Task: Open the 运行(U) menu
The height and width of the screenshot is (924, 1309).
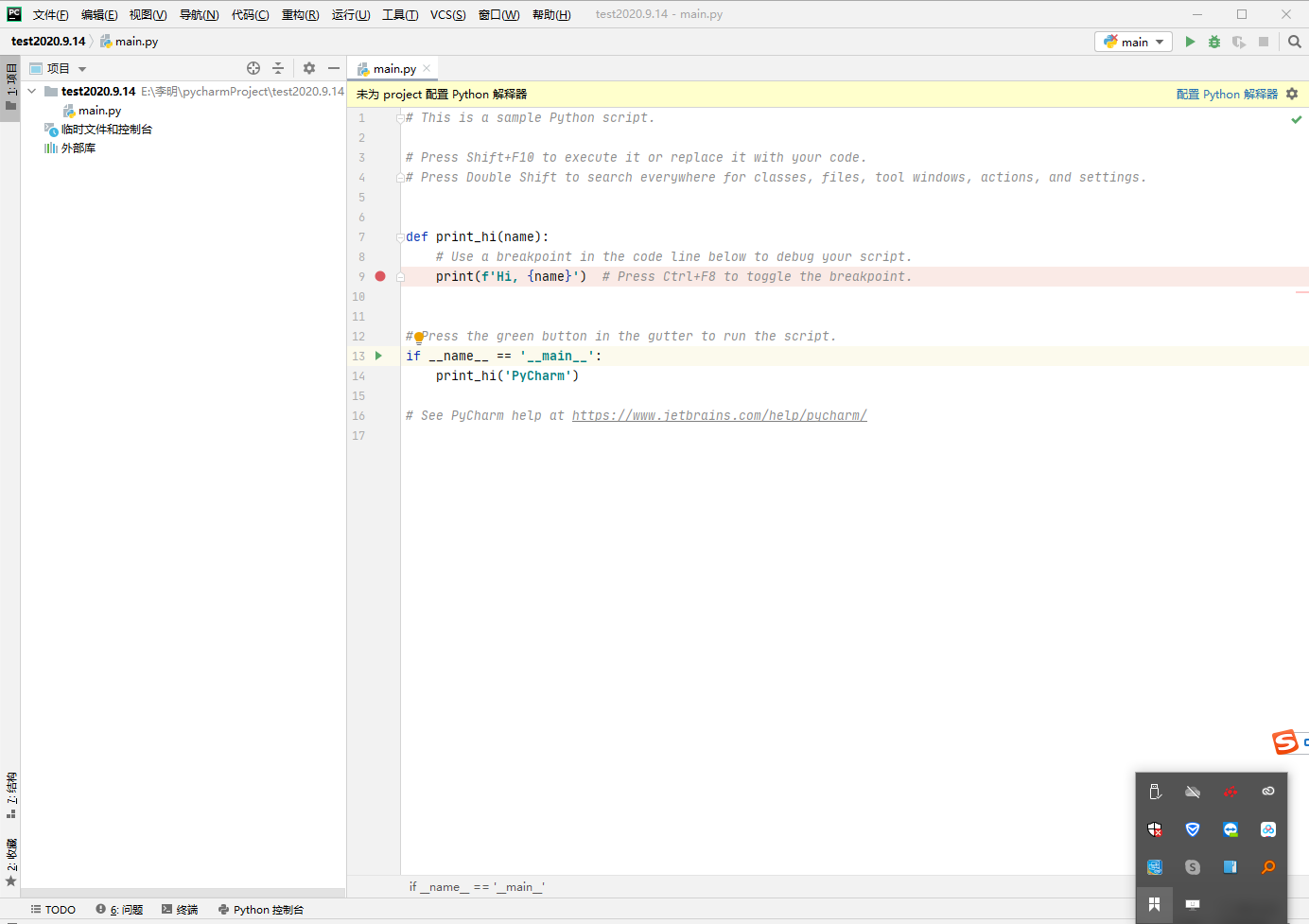Action: pos(350,14)
